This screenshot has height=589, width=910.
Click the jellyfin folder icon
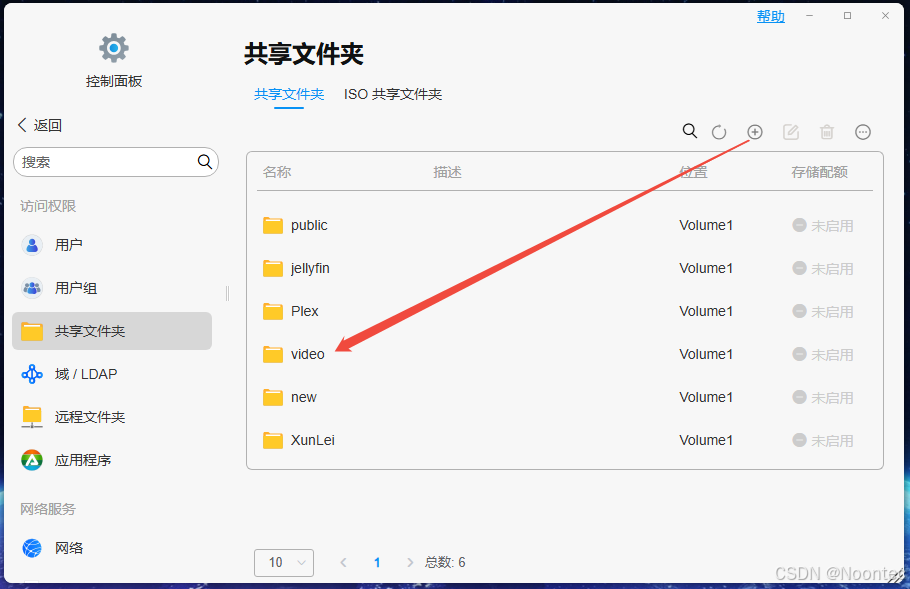pyautogui.click(x=273, y=268)
